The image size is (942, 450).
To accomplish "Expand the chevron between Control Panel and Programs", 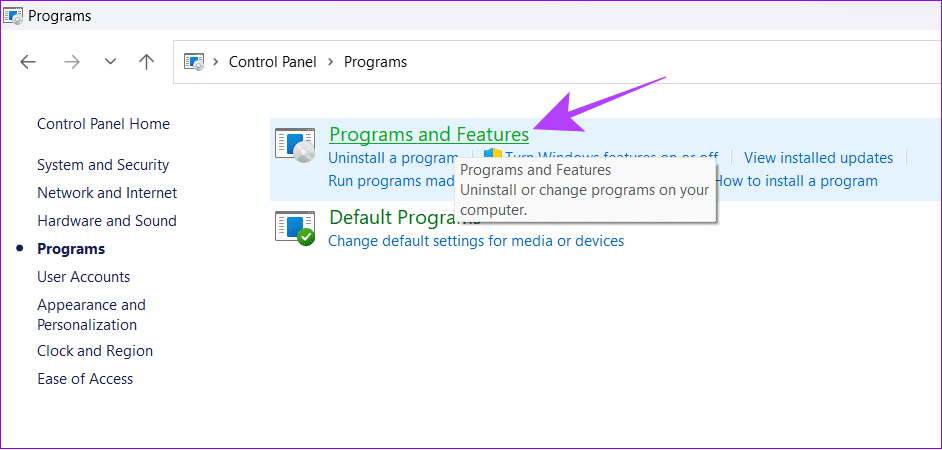I will pos(330,62).
